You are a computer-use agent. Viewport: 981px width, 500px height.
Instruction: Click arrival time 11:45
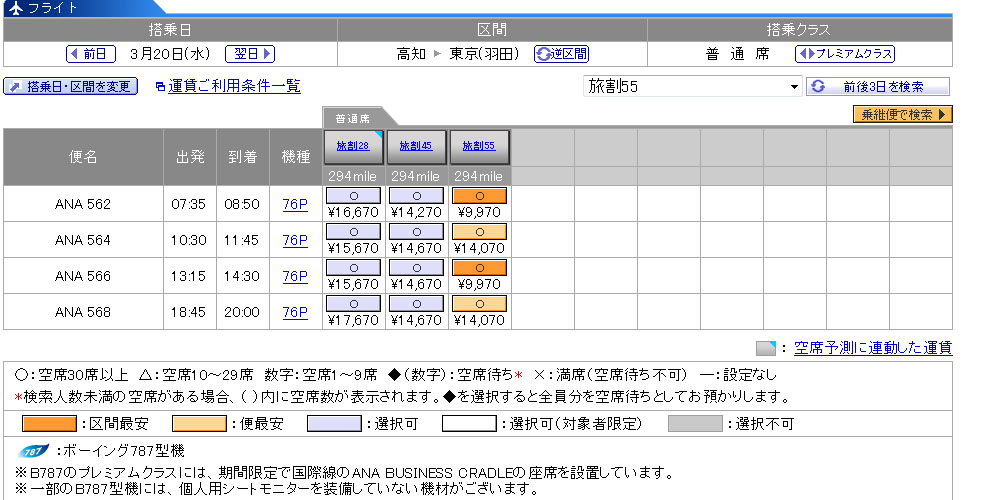241,240
